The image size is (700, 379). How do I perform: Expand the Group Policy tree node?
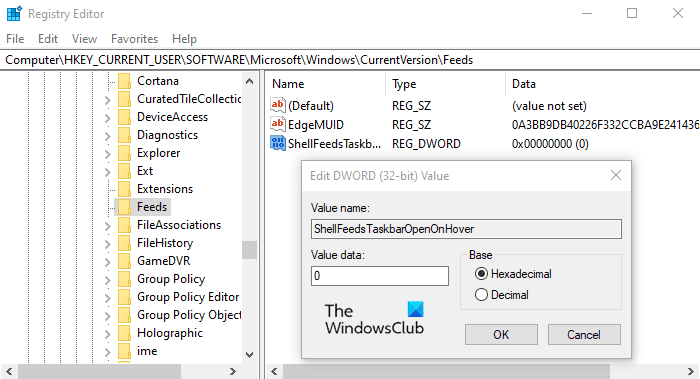pos(108,280)
